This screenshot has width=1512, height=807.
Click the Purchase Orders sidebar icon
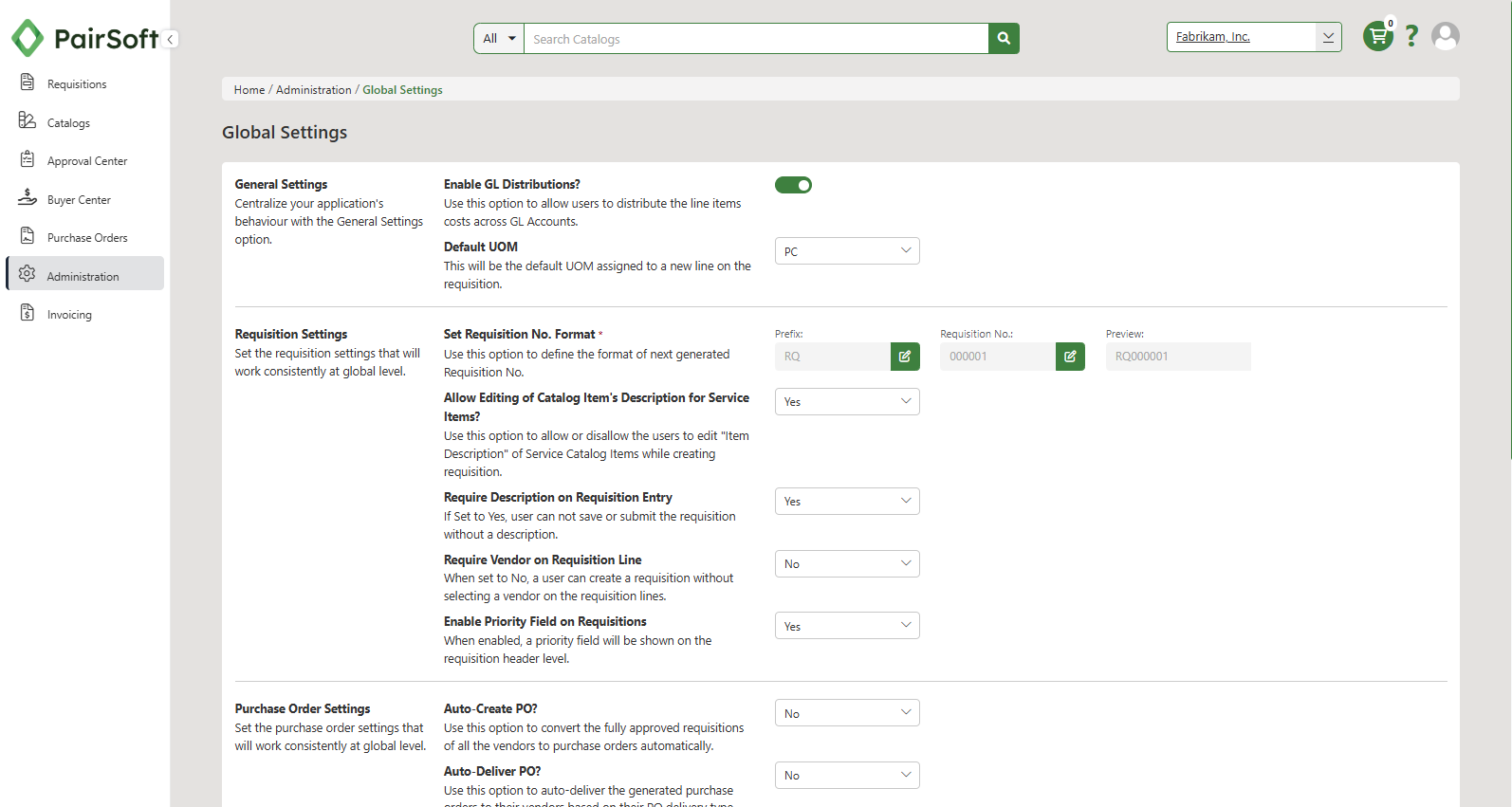click(x=28, y=236)
